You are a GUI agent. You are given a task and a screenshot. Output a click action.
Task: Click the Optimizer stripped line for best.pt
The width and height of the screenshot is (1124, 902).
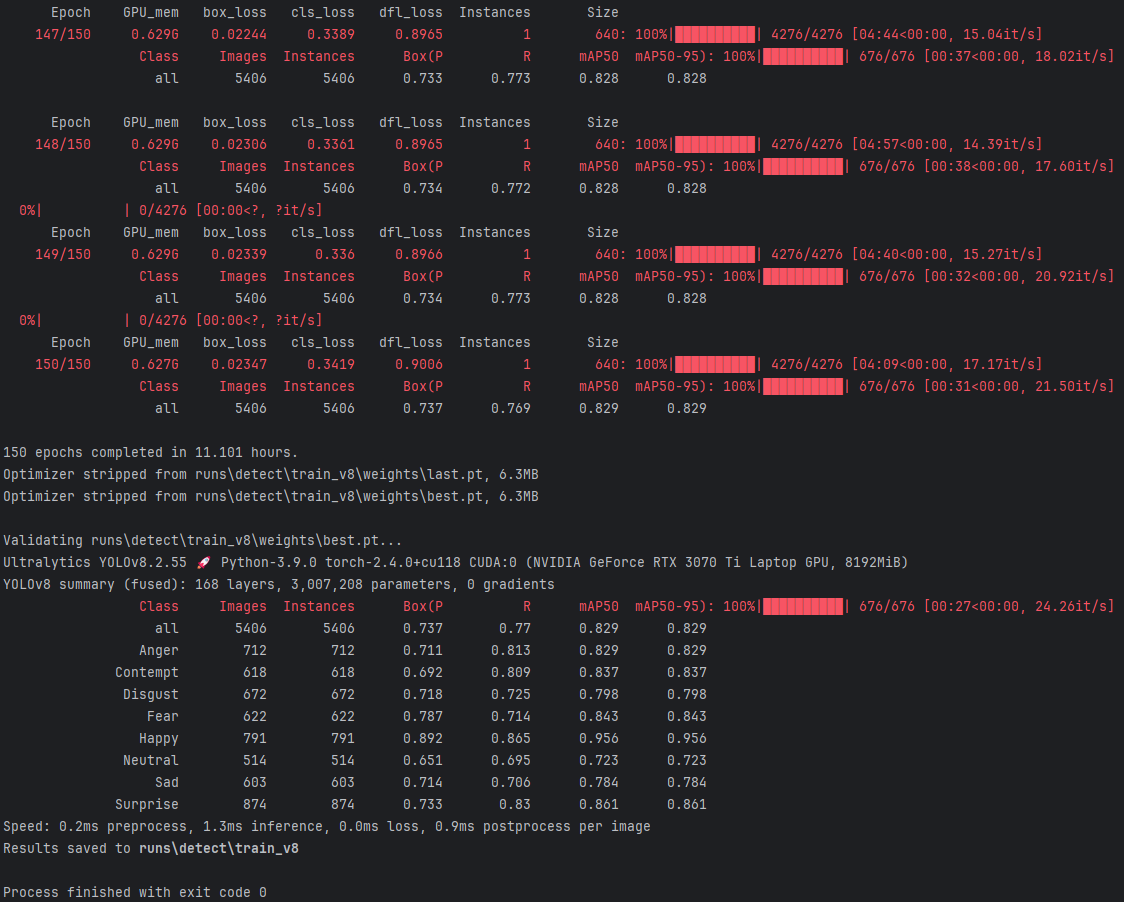tap(271, 497)
